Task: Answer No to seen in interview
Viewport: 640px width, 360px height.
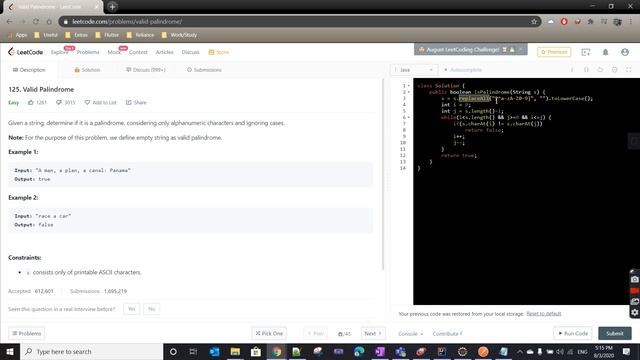Action: (x=151, y=309)
